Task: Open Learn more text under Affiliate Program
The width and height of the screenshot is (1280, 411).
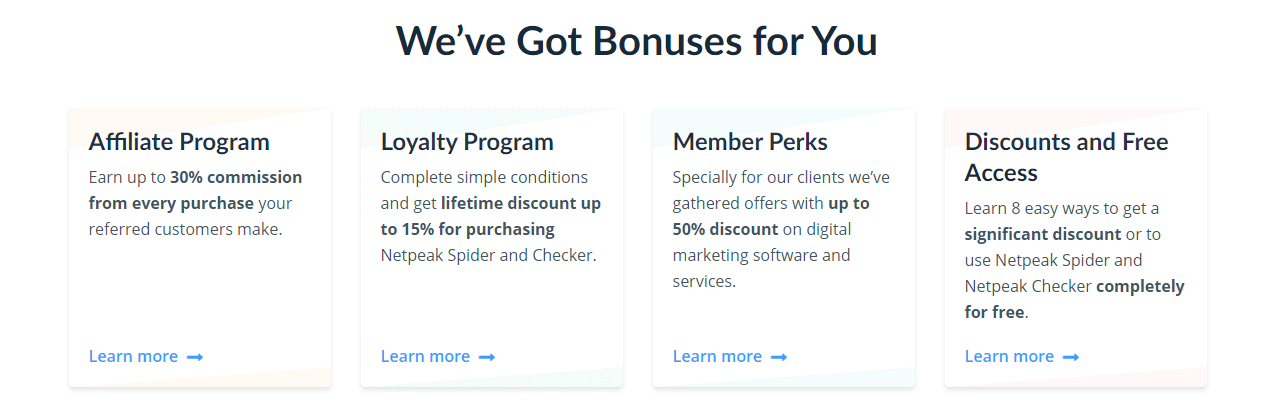Action: 133,356
